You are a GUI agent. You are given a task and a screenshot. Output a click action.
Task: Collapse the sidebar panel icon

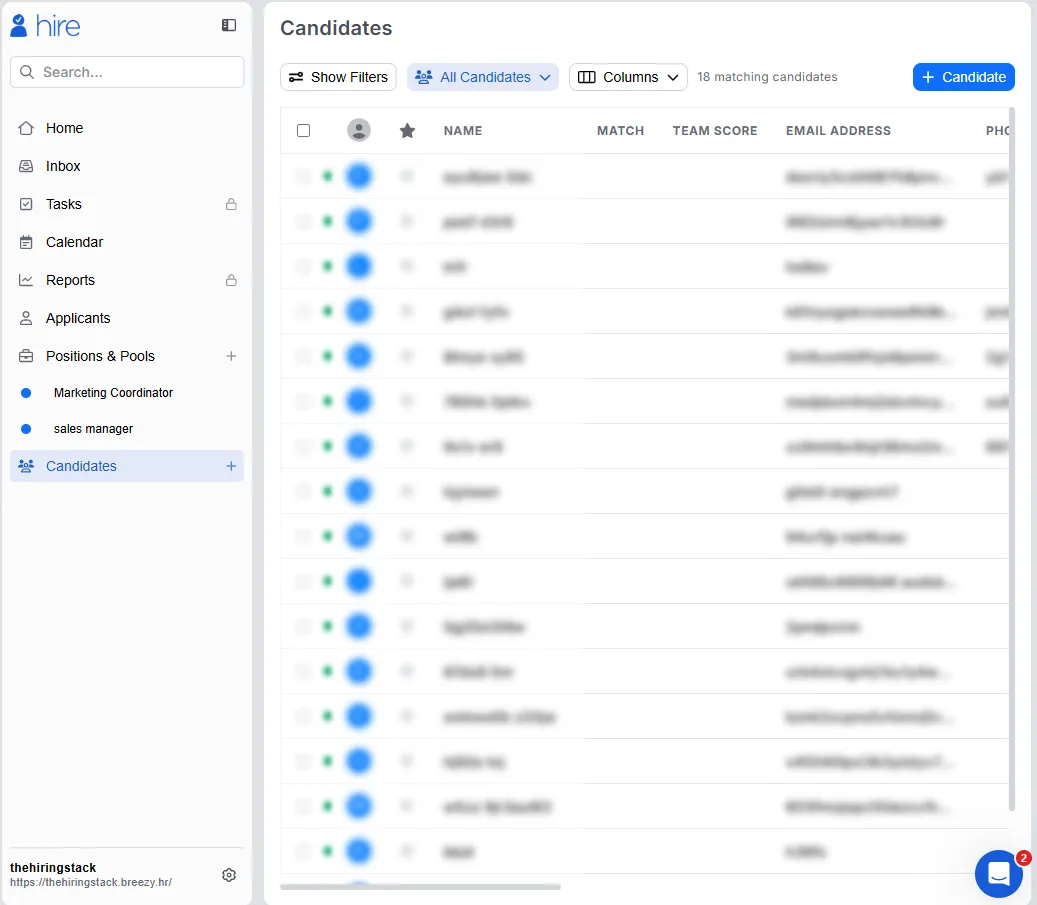point(229,25)
